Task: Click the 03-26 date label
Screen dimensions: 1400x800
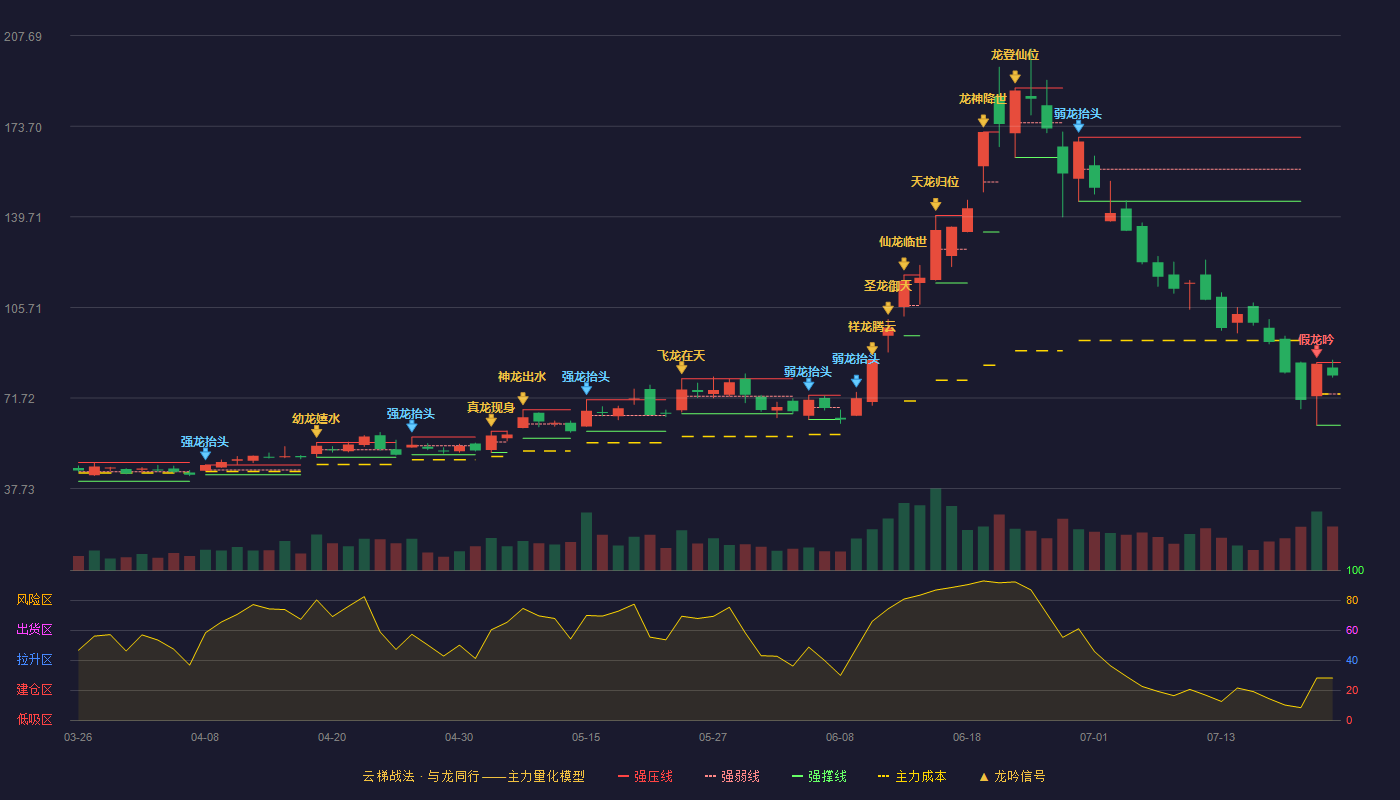Action: click(x=78, y=737)
